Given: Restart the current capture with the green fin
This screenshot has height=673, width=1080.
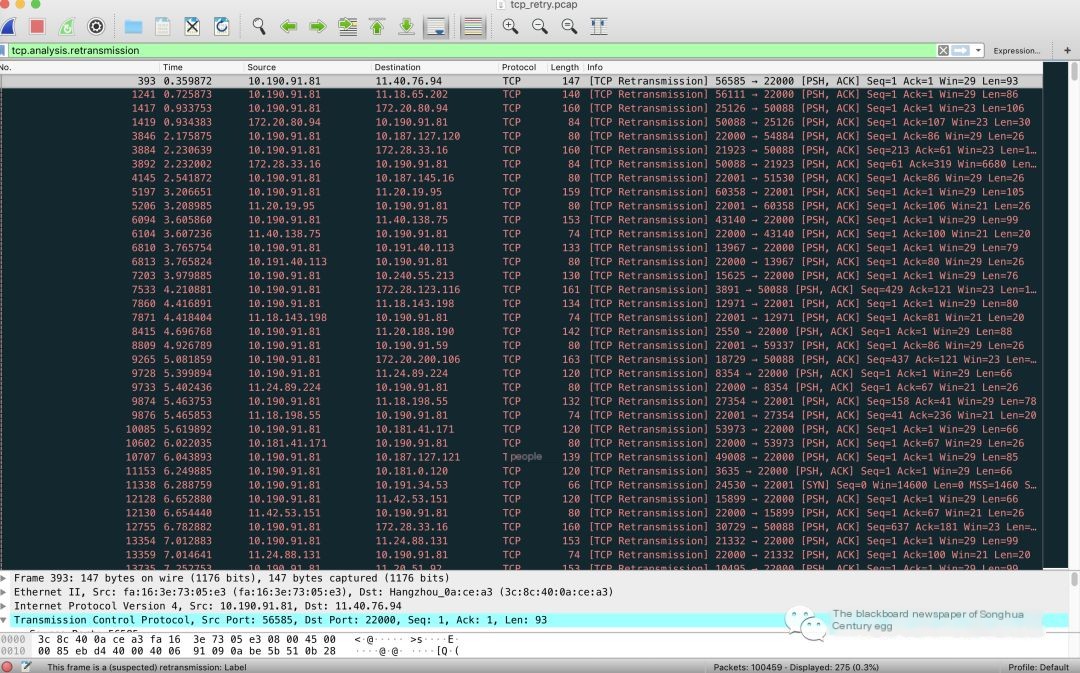Looking at the screenshot, I should pos(67,27).
